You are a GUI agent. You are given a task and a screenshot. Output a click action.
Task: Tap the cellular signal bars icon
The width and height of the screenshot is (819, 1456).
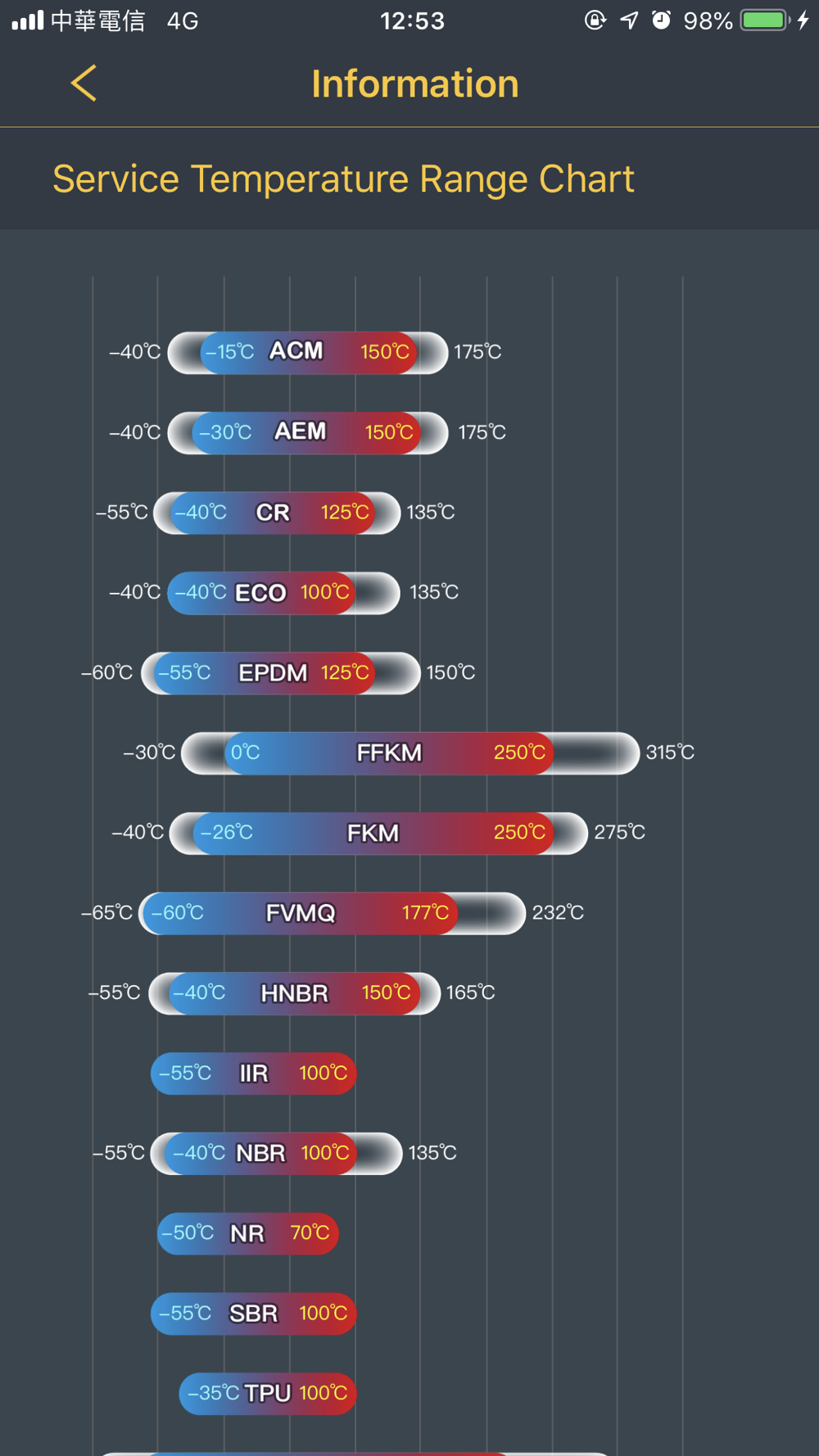click(x=28, y=20)
